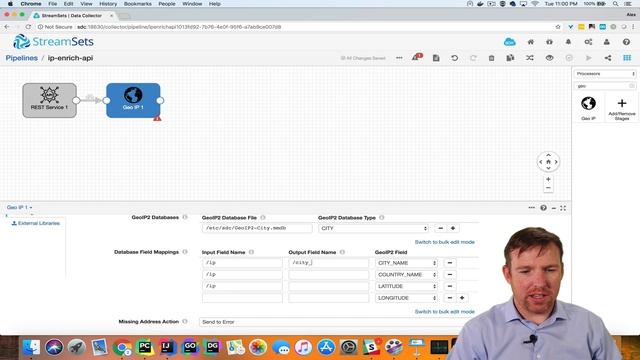Zoom in the canvas with plus
Screen dimensions: 640x360
pos(548,179)
